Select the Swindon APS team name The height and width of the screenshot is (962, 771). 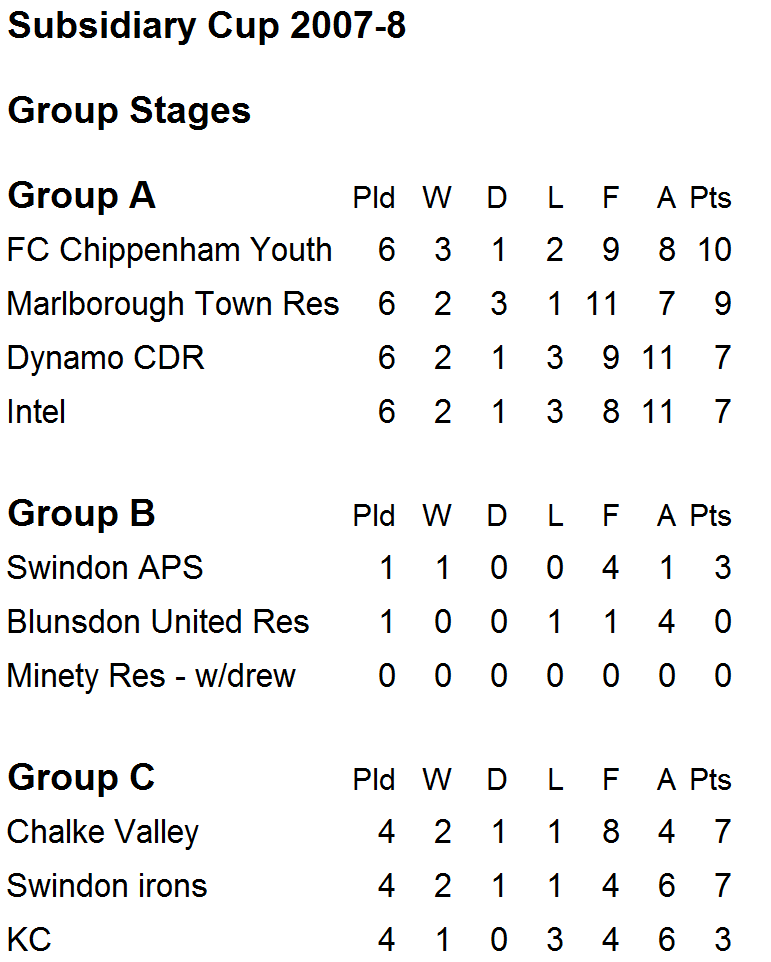[105, 568]
